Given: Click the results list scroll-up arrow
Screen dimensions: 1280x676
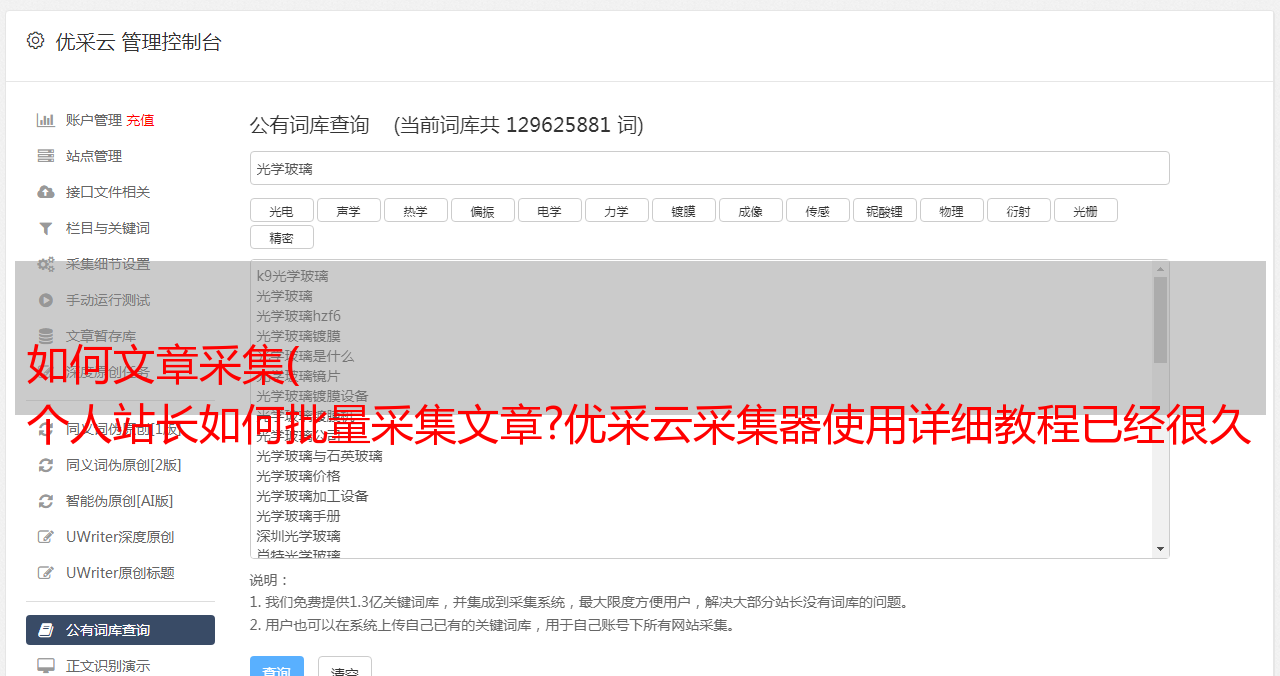Looking at the screenshot, I should pos(1160,268).
